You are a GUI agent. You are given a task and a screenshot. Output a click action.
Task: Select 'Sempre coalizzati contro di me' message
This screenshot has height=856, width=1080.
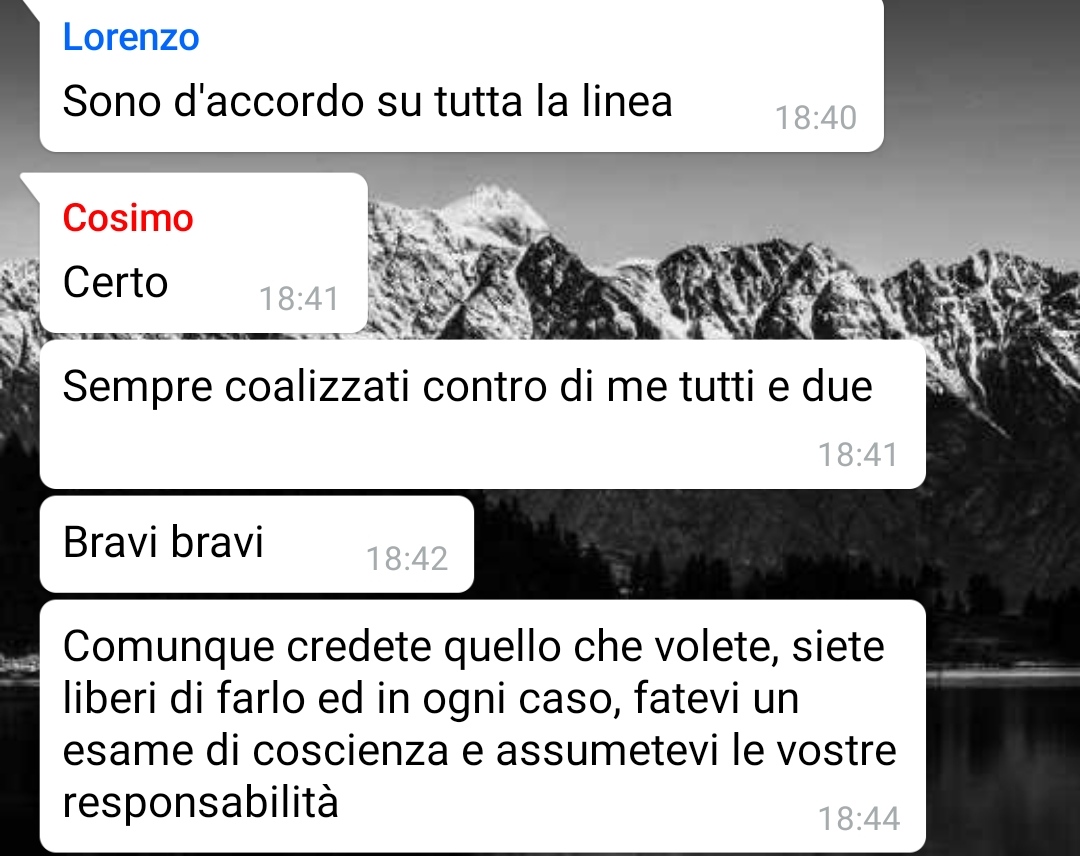[x=468, y=386]
